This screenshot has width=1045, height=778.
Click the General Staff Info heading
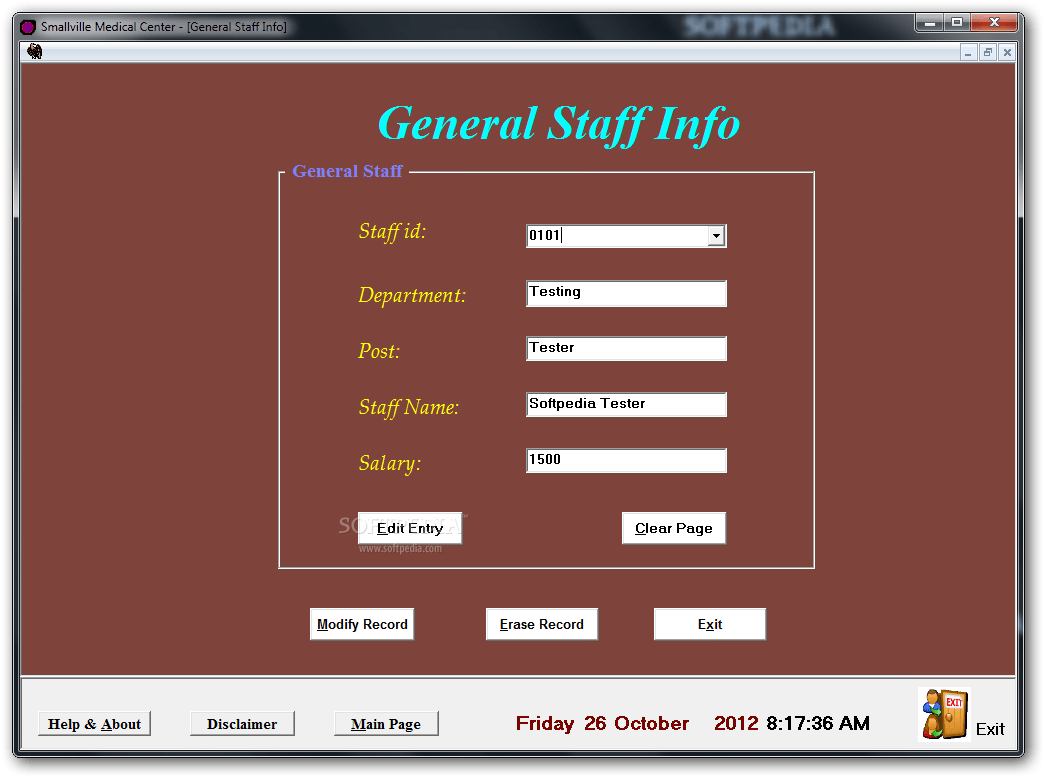[x=558, y=123]
